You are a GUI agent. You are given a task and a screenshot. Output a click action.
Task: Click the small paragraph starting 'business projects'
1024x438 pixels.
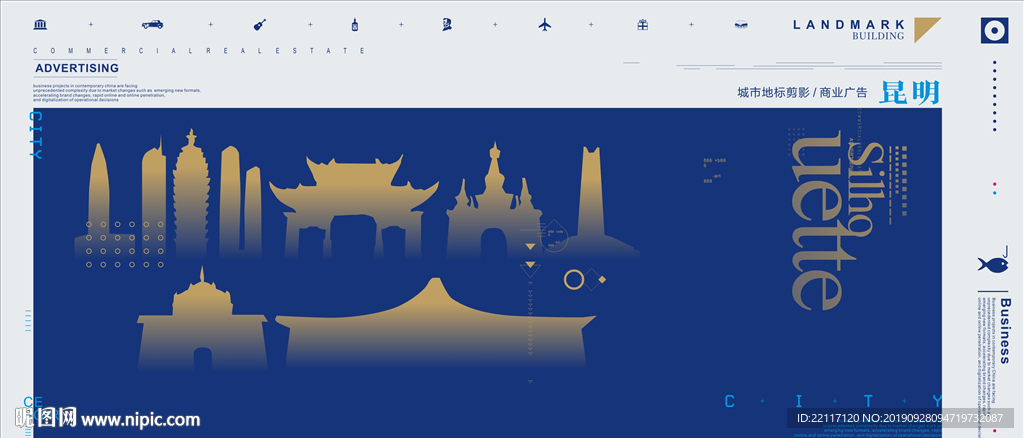117,93
